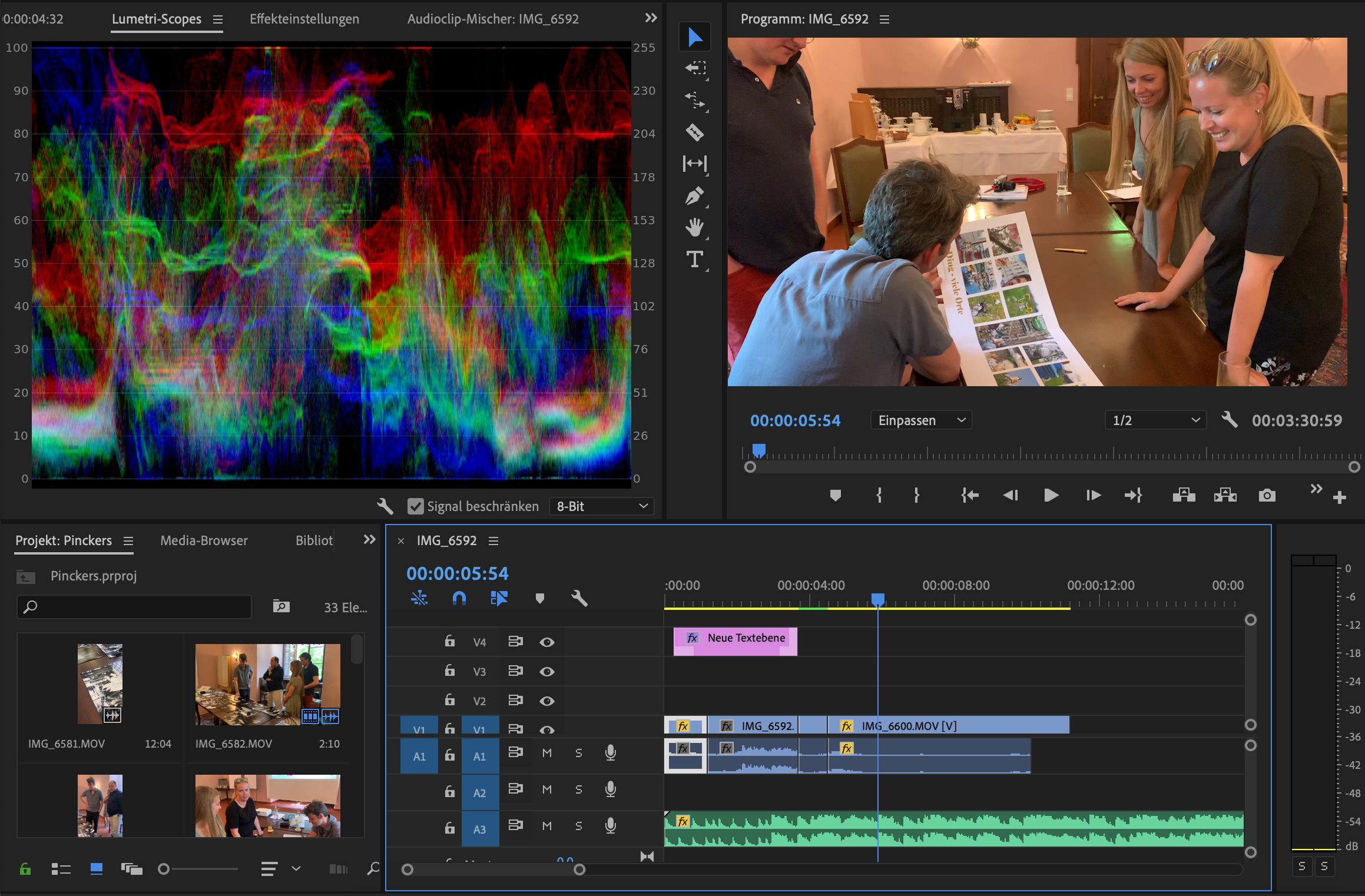Switch to Media-Browser tab
Viewport: 1365px width, 896px height.
coord(204,540)
